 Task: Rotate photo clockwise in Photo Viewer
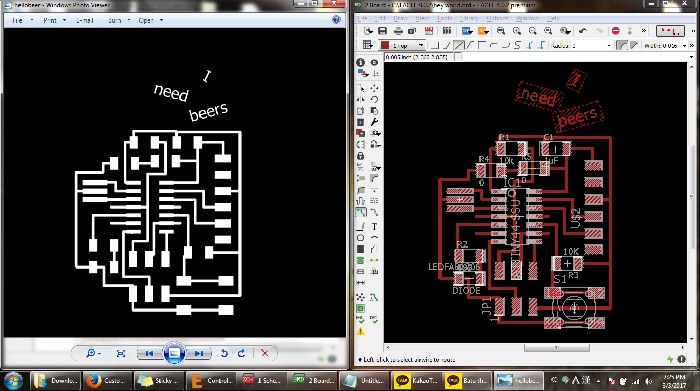click(x=242, y=353)
